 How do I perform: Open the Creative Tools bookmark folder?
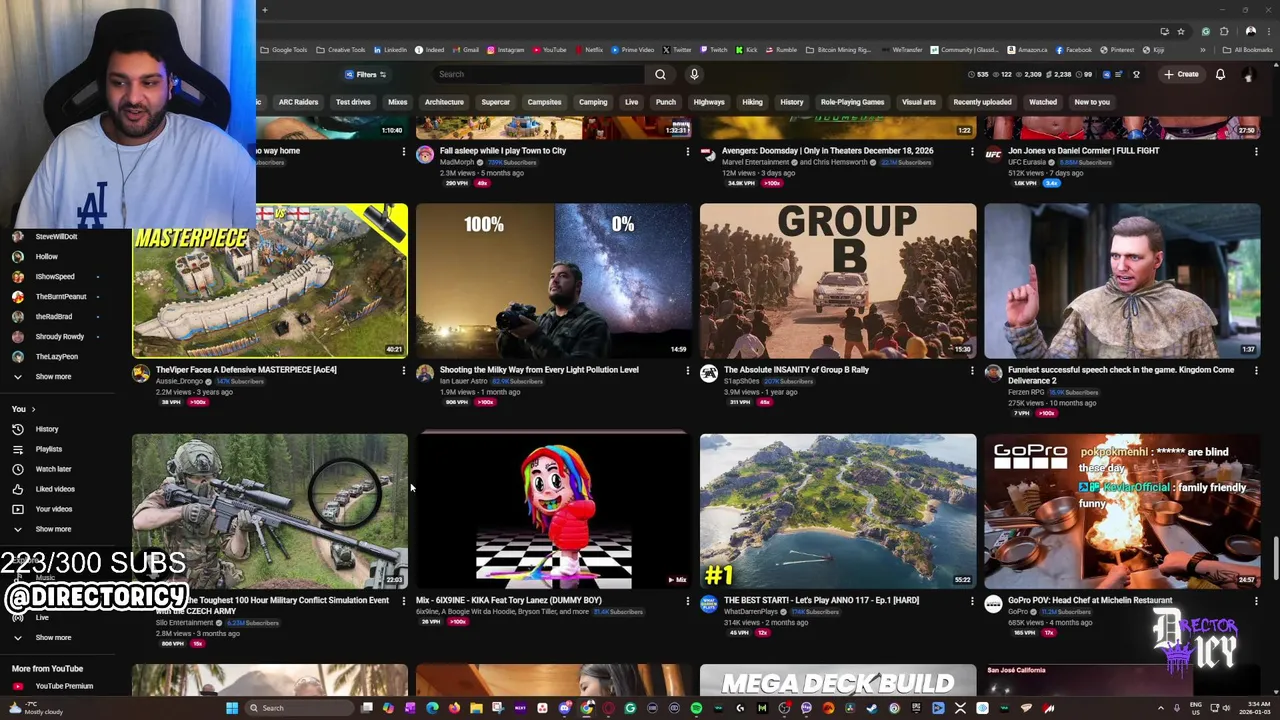click(x=341, y=50)
